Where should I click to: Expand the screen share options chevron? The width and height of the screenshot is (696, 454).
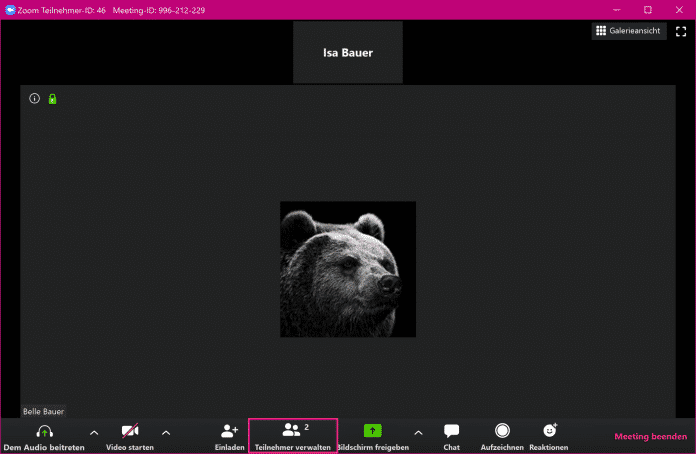tap(418, 432)
